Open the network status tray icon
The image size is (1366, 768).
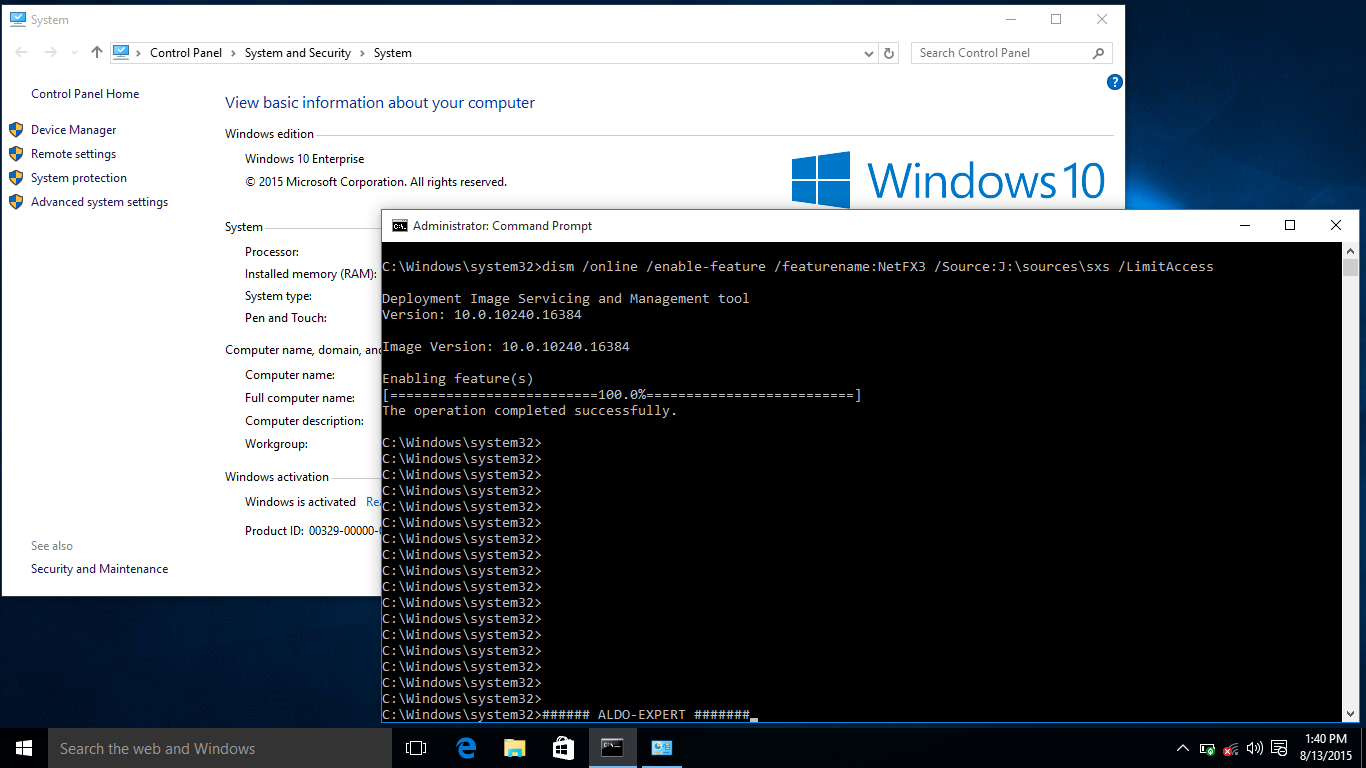pyautogui.click(x=1231, y=748)
